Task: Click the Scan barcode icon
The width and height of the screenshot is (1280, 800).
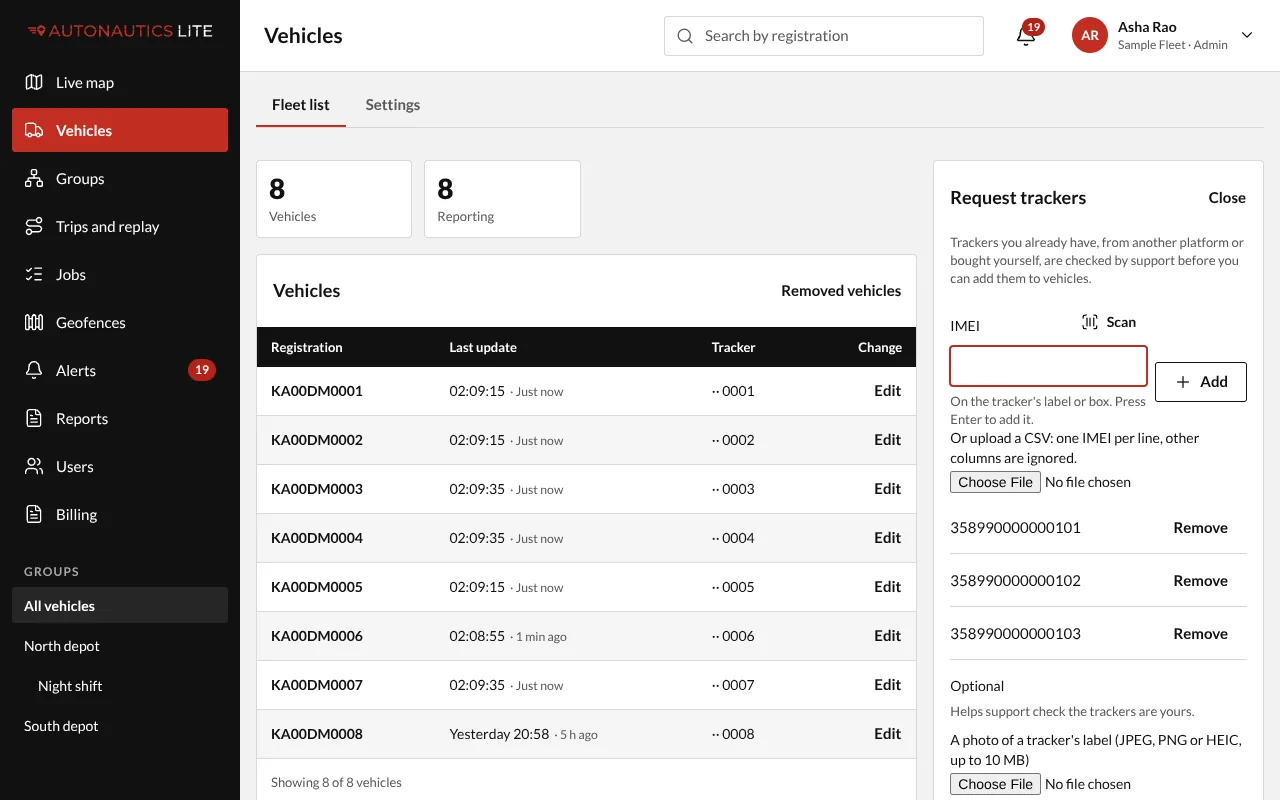Action: click(1090, 322)
